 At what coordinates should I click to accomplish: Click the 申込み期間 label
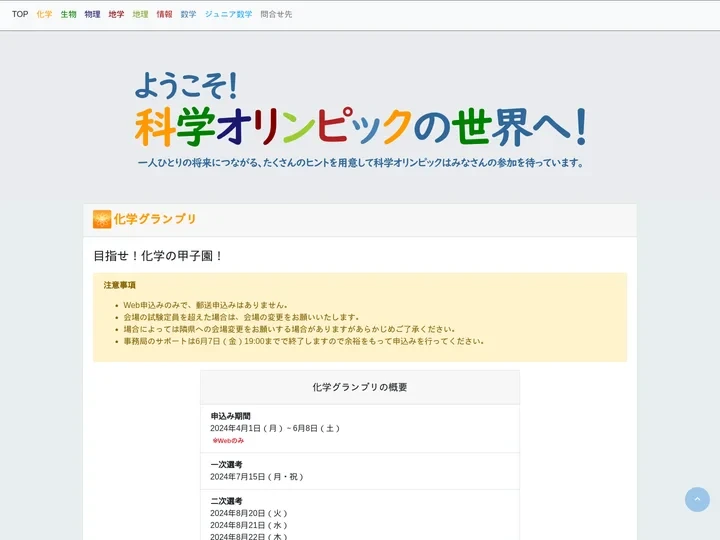(x=231, y=416)
